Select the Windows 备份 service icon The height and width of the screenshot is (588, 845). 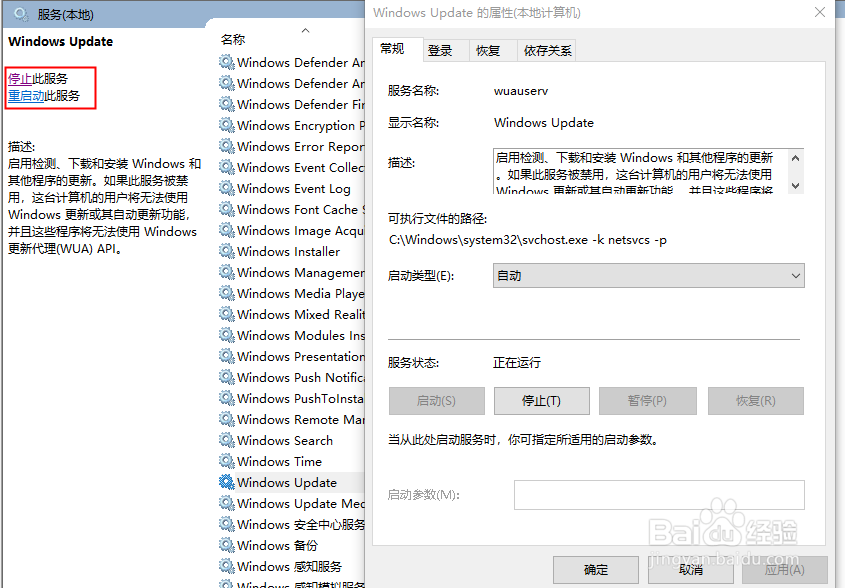click(228, 545)
